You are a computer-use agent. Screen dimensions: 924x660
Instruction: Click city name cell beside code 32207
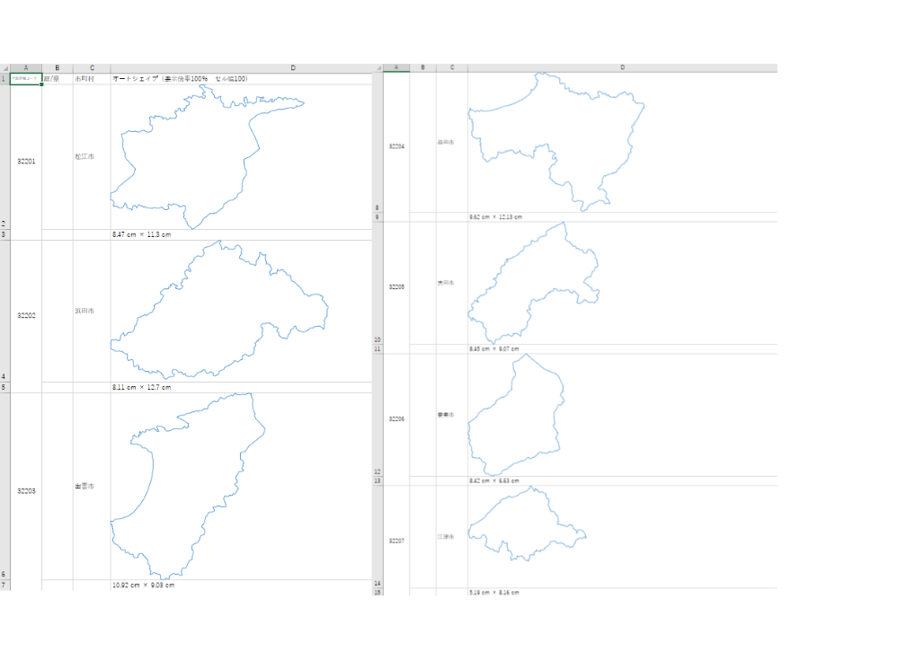pyautogui.click(x=452, y=537)
